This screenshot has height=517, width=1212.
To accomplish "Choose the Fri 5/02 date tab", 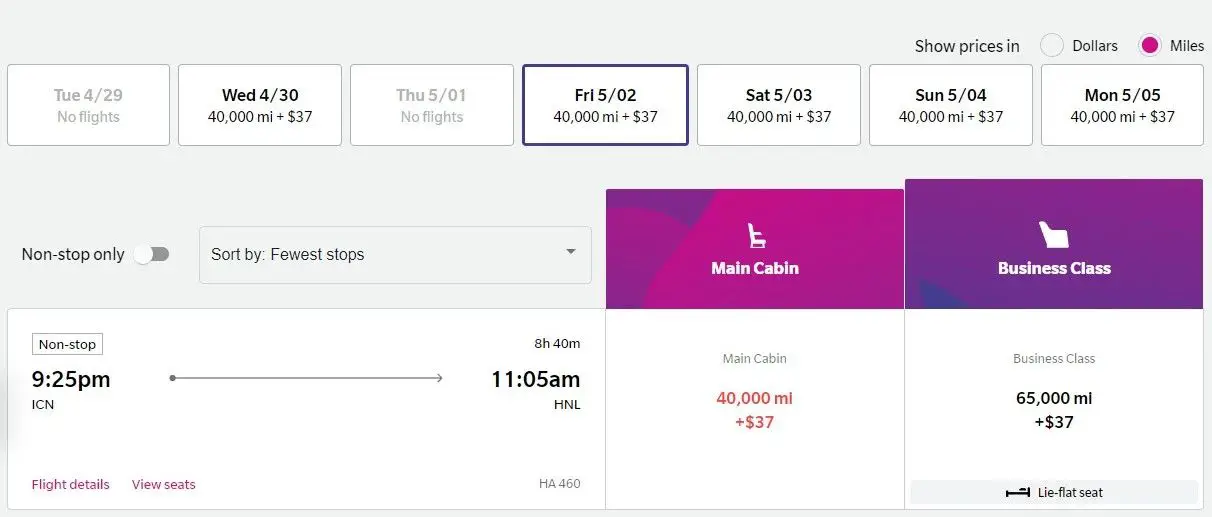I will pos(605,105).
